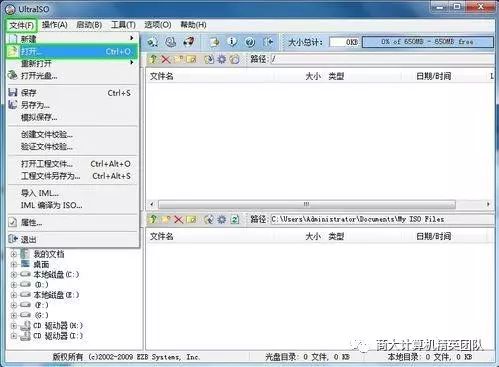Expand the (D:) drive node

[x=14, y=285]
